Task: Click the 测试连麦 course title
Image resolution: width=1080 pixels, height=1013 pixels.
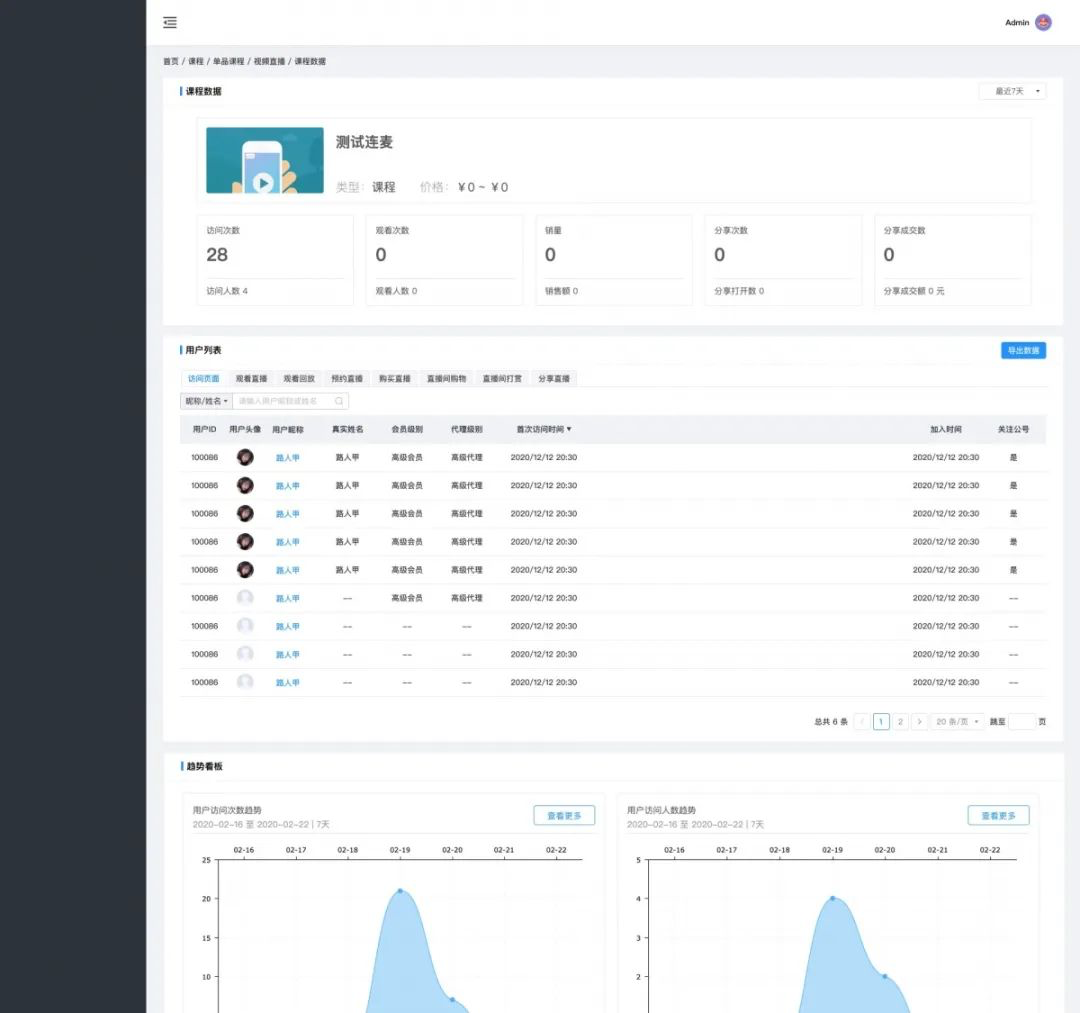Action: pyautogui.click(x=364, y=143)
